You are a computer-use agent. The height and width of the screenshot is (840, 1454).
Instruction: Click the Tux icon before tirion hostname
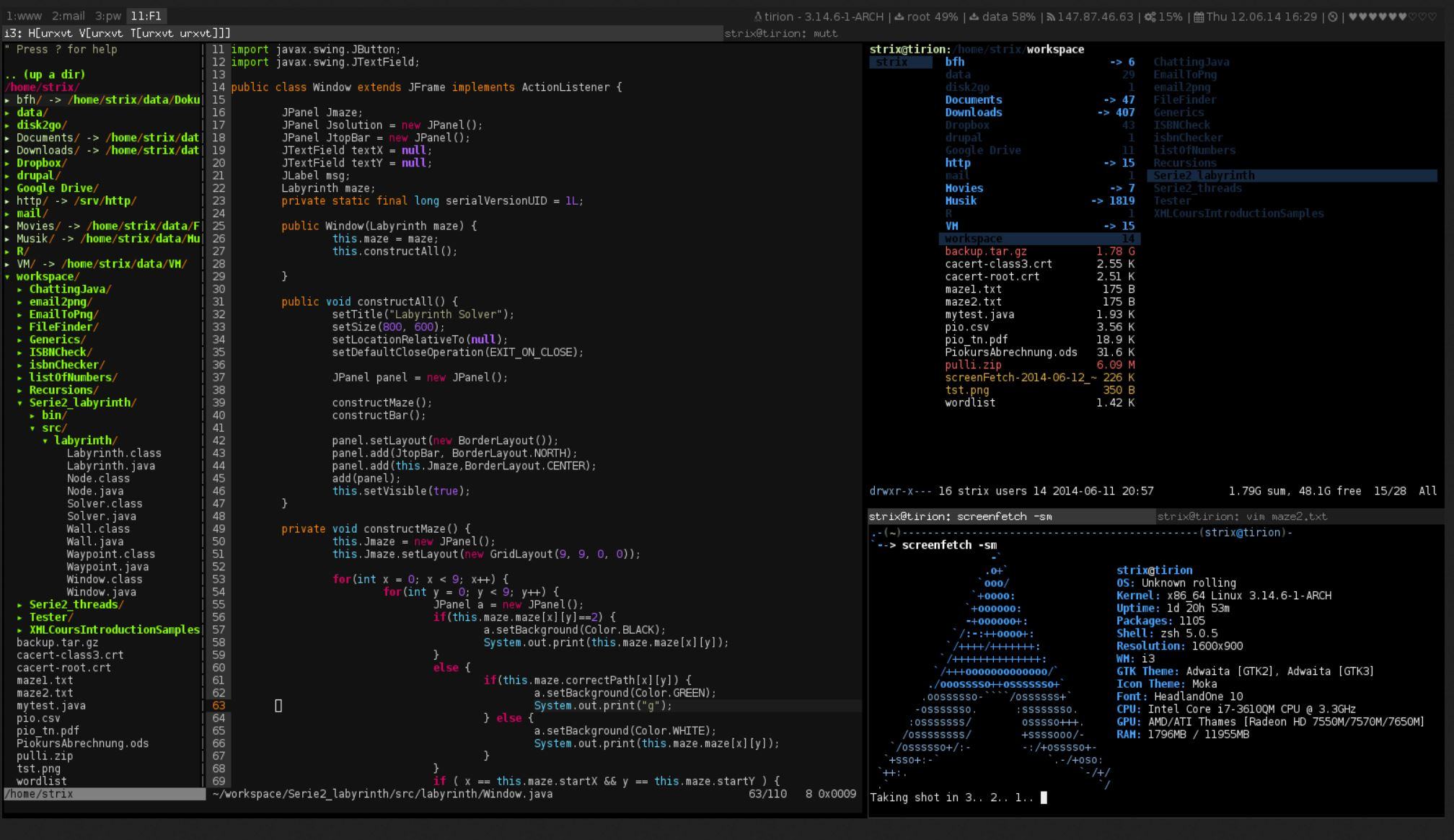tap(758, 17)
